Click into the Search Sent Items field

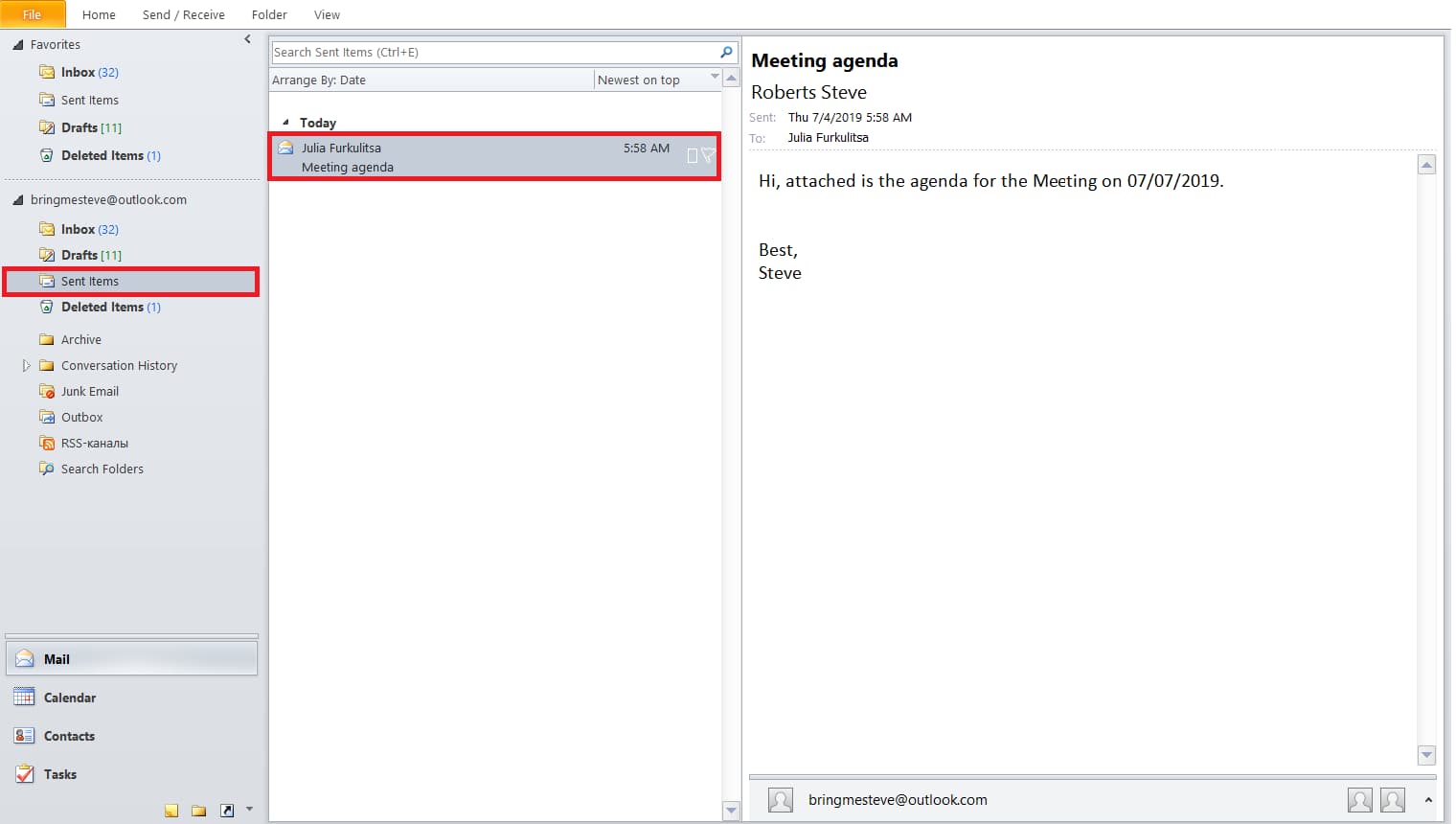[x=494, y=52]
